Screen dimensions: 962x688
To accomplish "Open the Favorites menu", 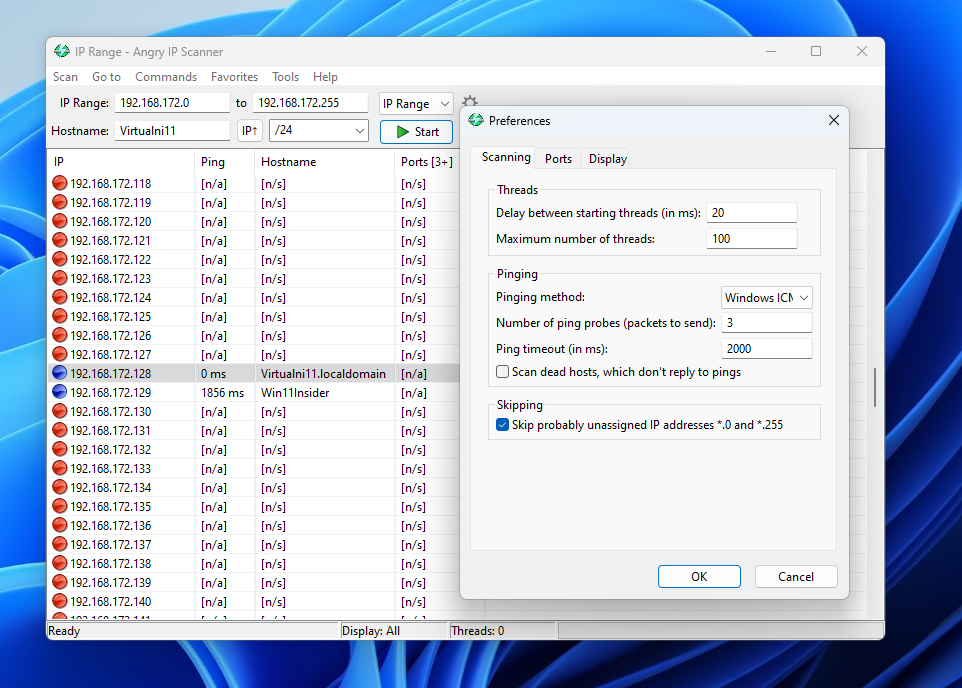I will (x=234, y=77).
